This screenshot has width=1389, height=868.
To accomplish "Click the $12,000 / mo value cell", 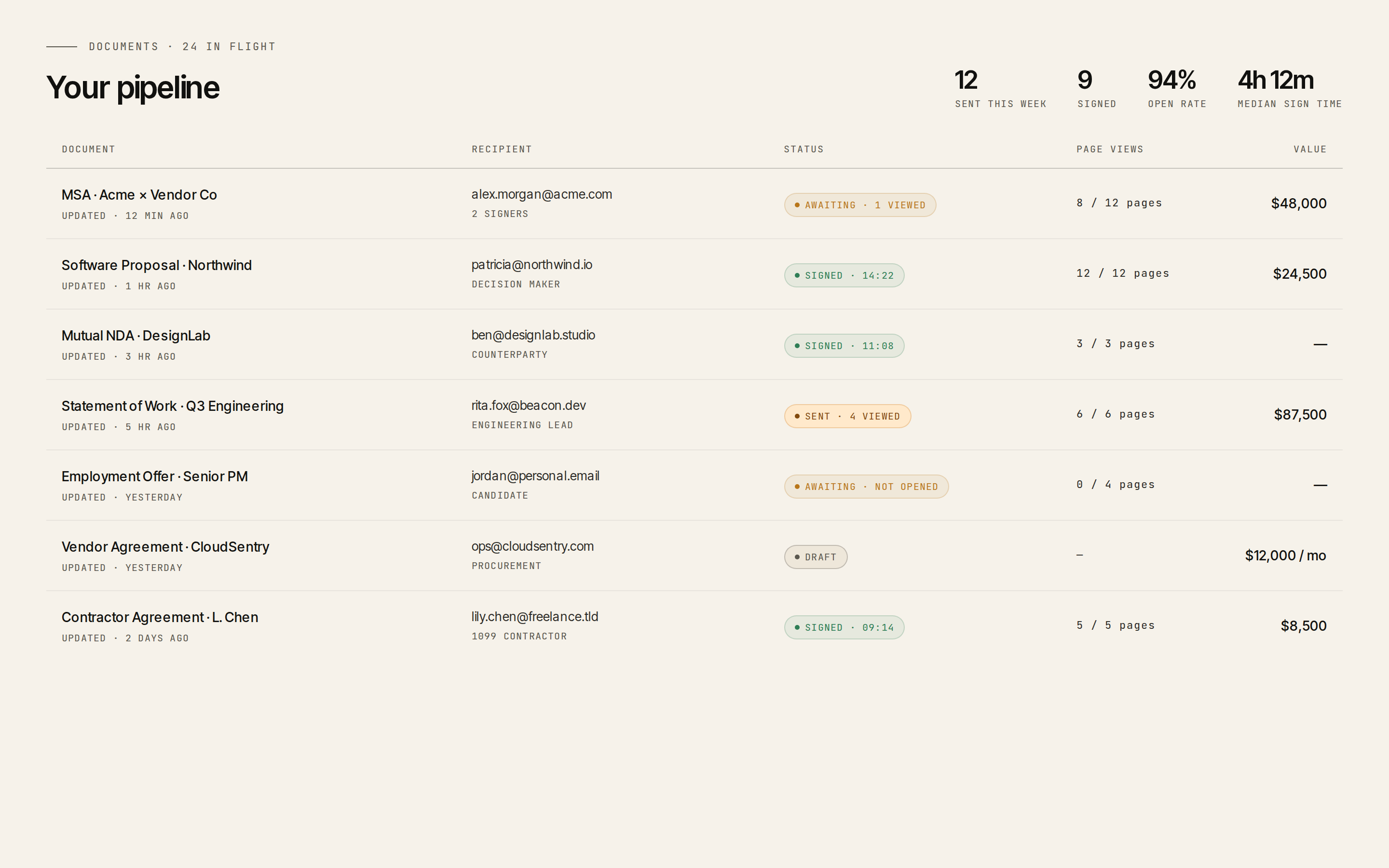I will (x=1285, y=556).
